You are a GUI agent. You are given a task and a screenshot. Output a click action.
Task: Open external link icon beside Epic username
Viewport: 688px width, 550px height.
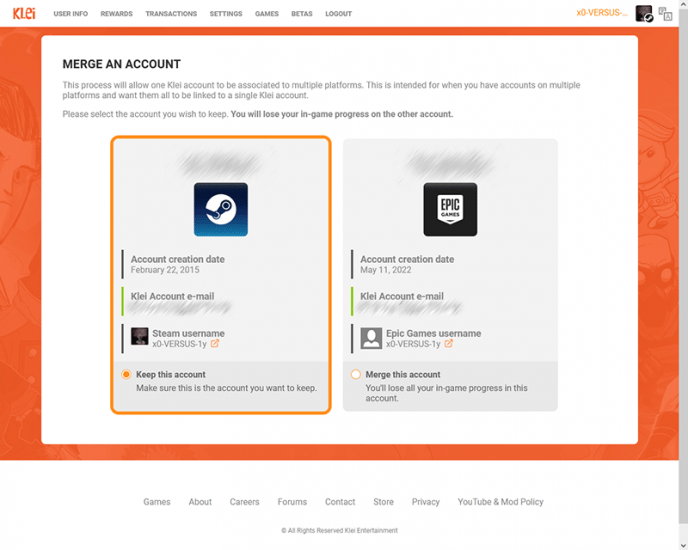[x=448, y=344]
